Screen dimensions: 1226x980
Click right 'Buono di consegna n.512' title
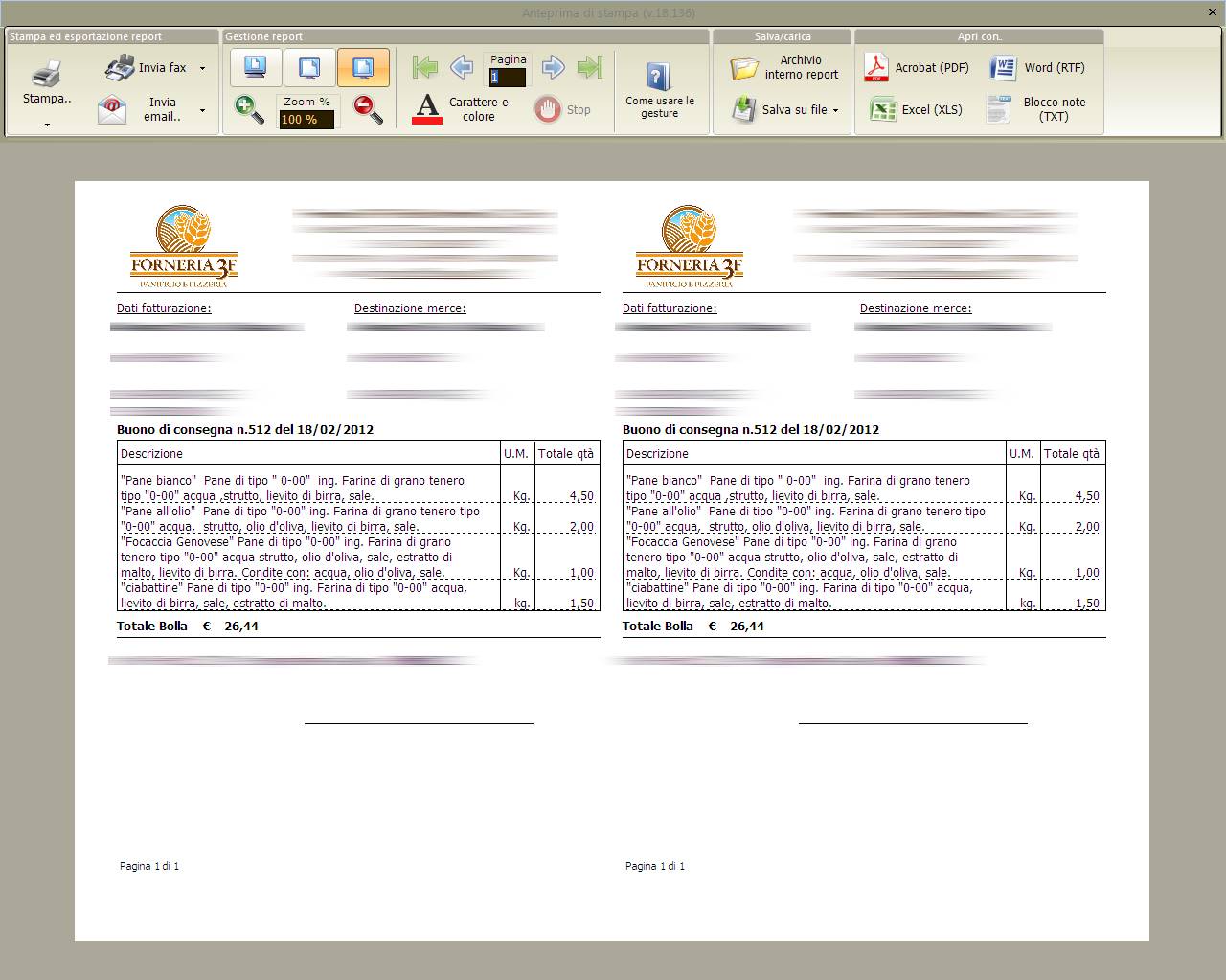coord(751,430)
